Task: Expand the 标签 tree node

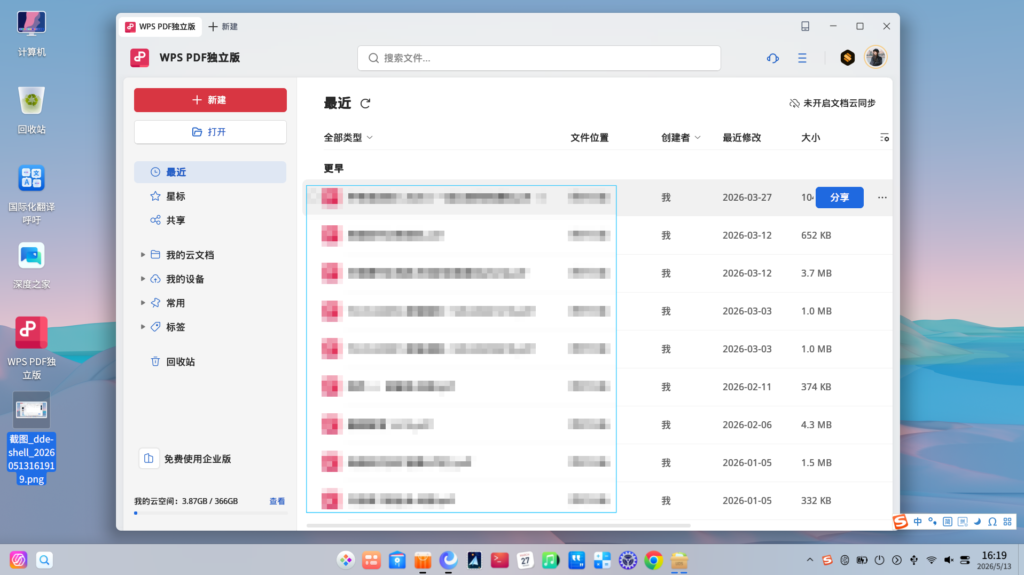Action: 142,327
